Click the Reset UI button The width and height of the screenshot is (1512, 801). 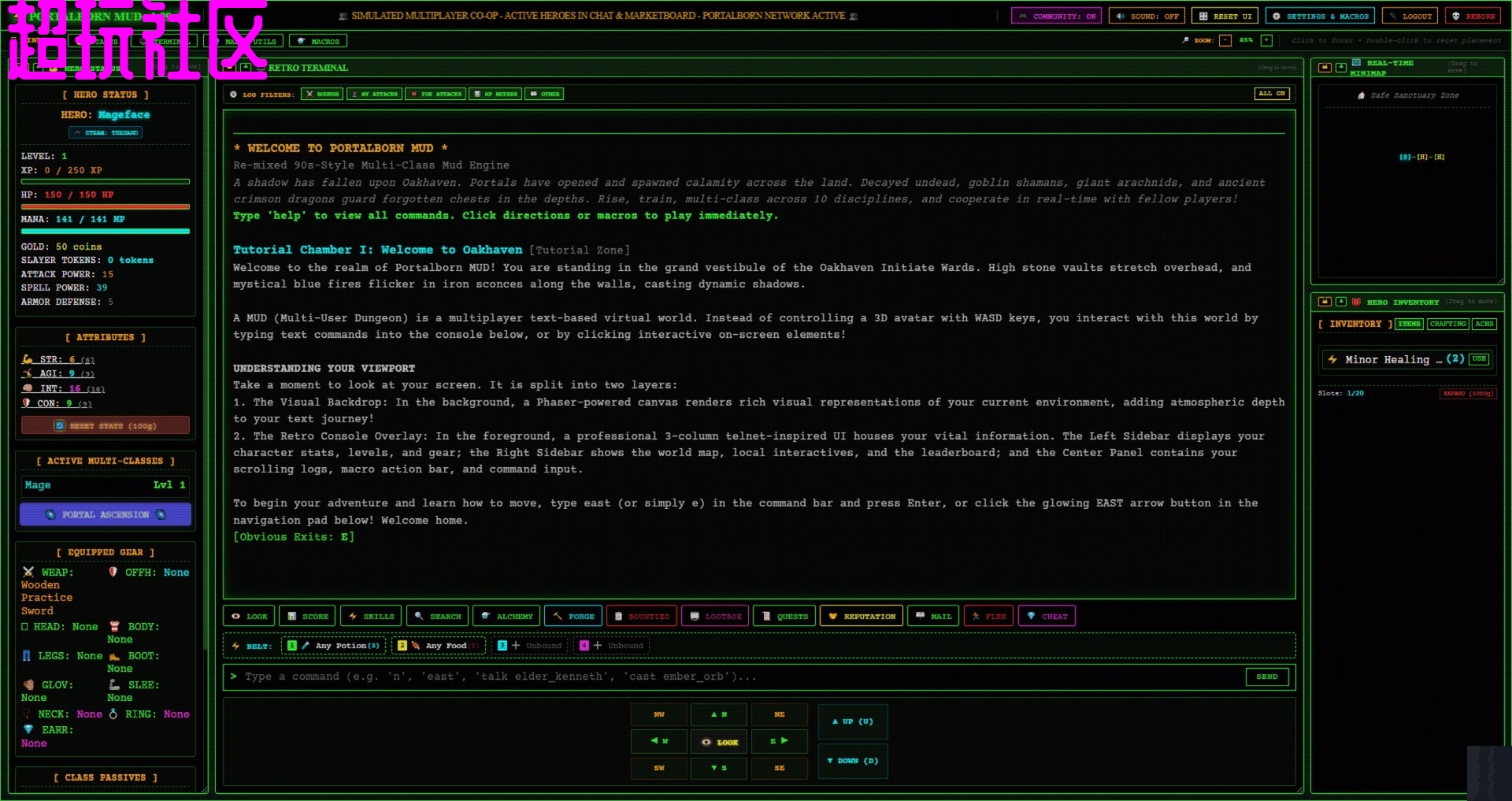click(1225, 16)
